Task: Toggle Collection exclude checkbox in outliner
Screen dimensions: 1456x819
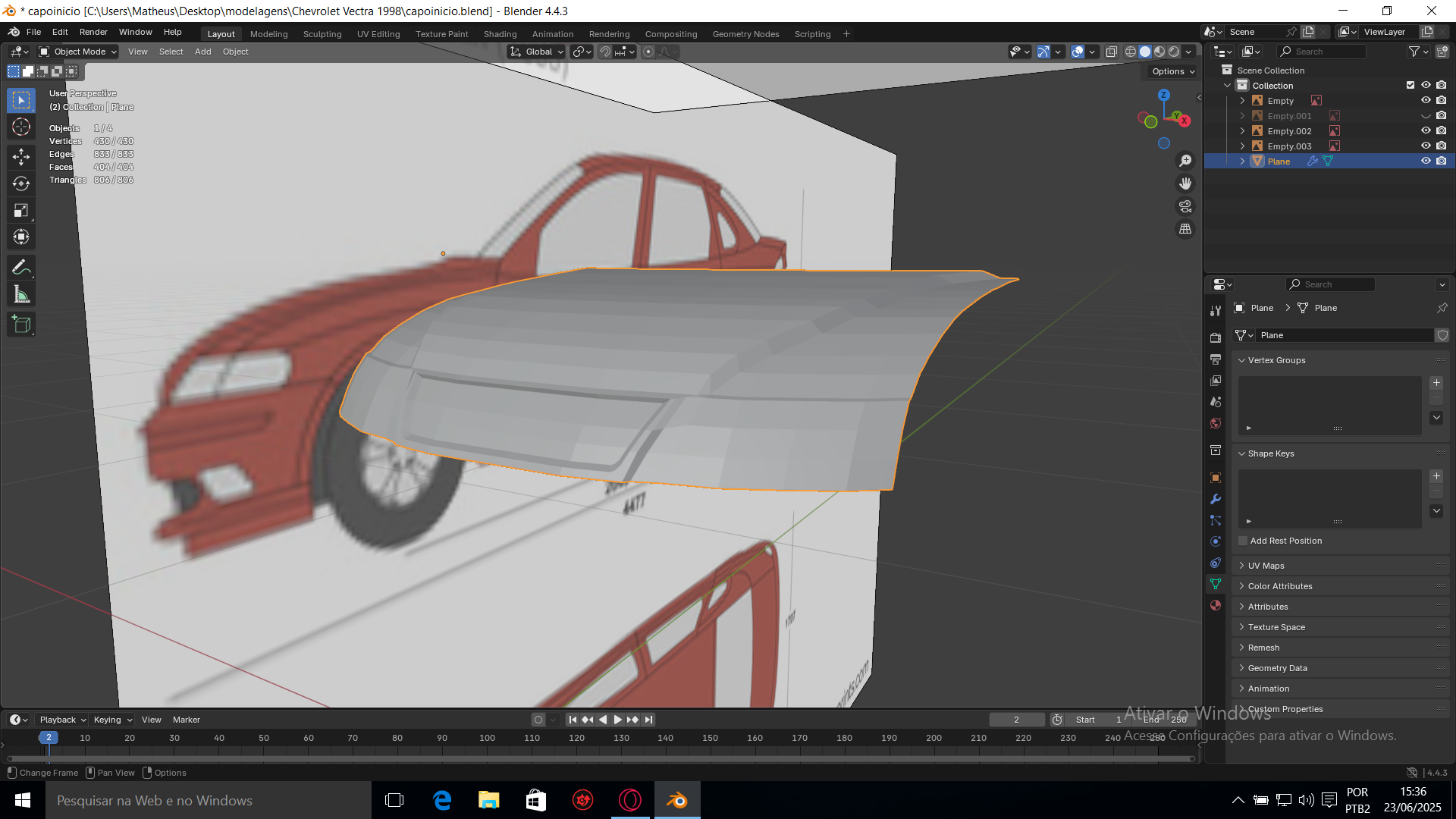Action: pos(1410,86)
